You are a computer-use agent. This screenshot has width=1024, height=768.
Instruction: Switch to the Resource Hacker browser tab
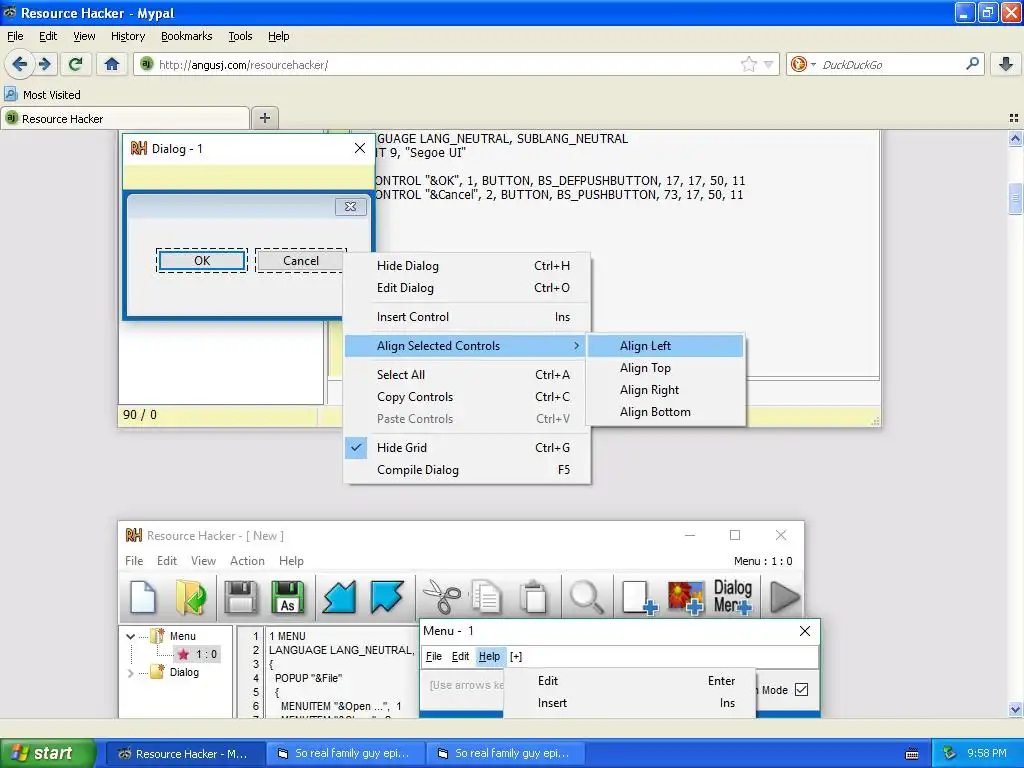[x=125, y=118]
